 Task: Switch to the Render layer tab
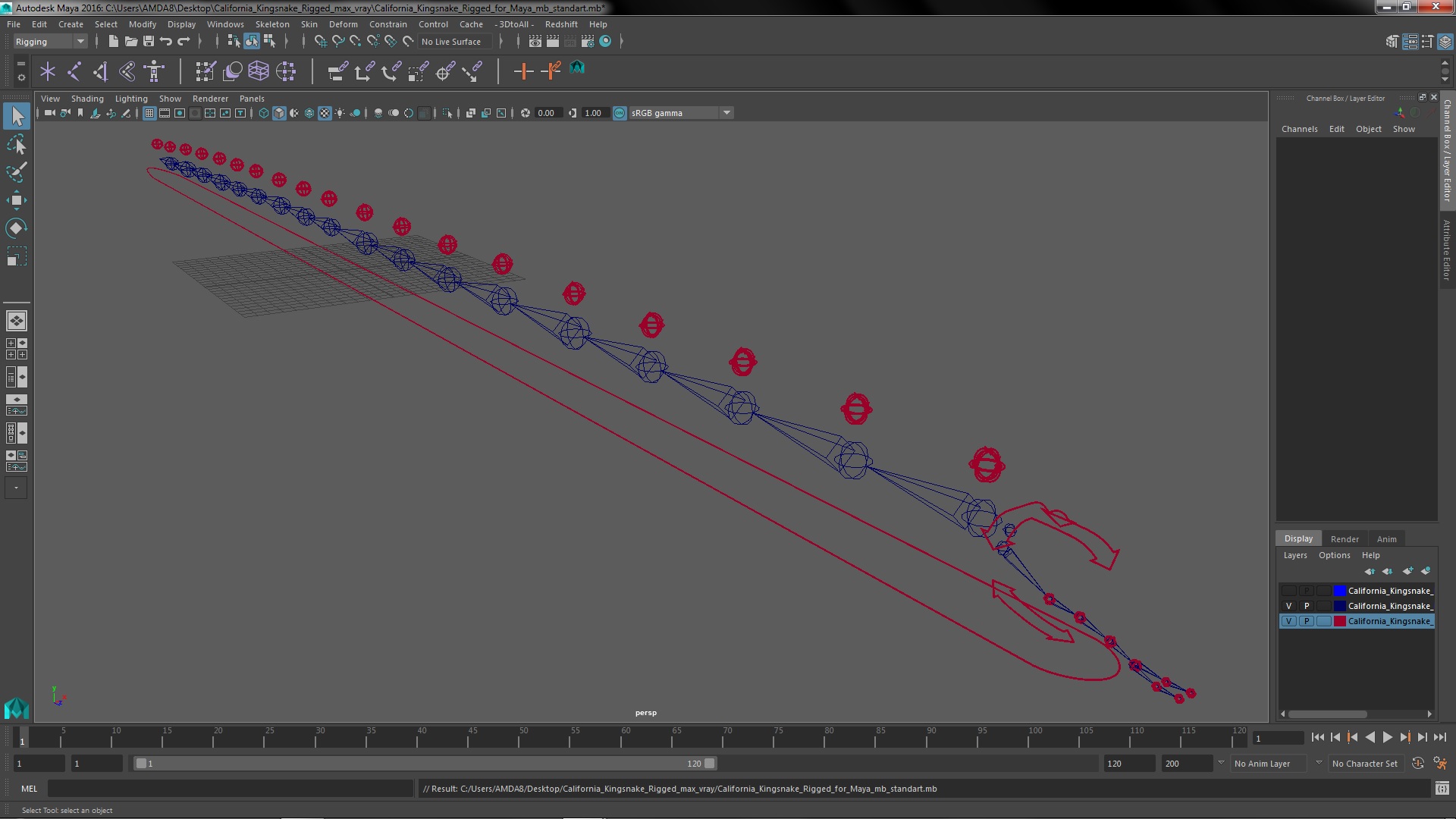click(x=1345, y=539)
